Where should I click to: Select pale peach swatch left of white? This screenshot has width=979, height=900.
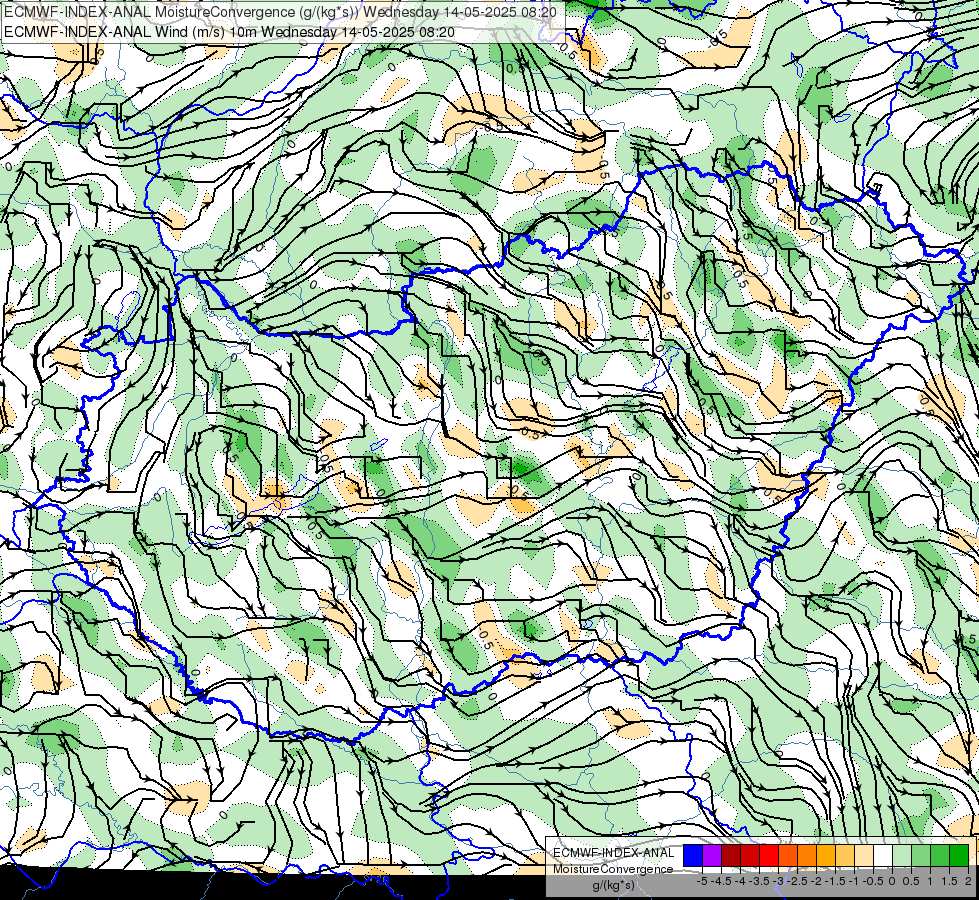[864, 856]
